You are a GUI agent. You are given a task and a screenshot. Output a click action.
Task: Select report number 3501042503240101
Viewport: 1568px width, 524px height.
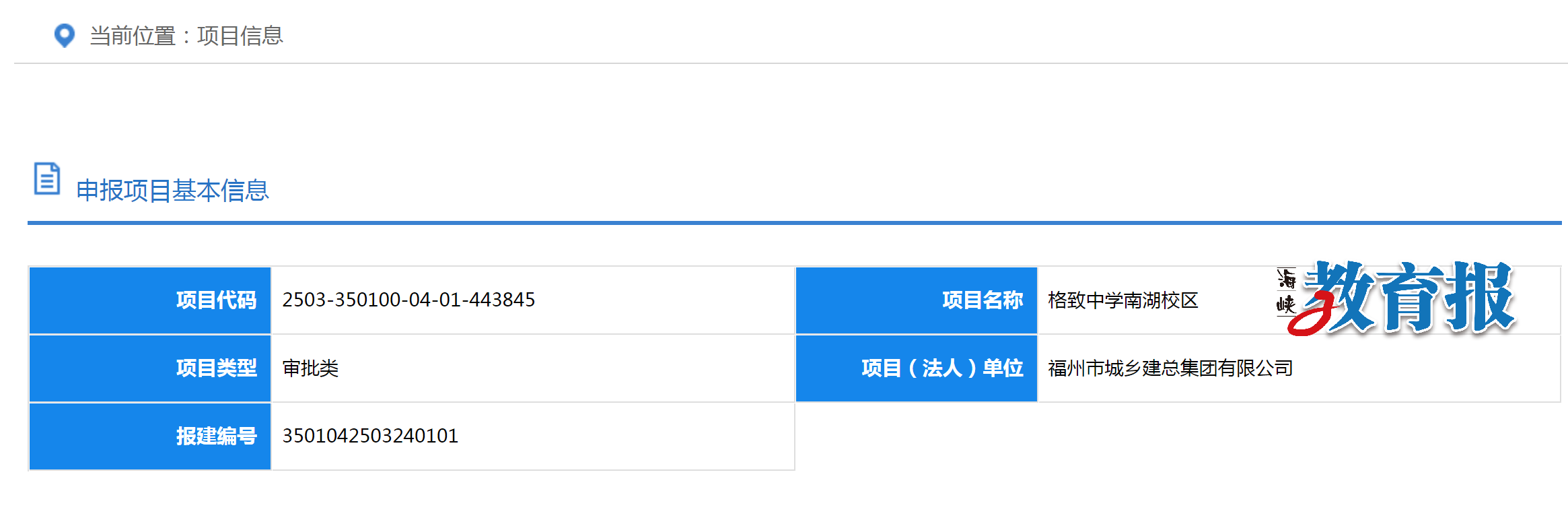click(370, 436)
